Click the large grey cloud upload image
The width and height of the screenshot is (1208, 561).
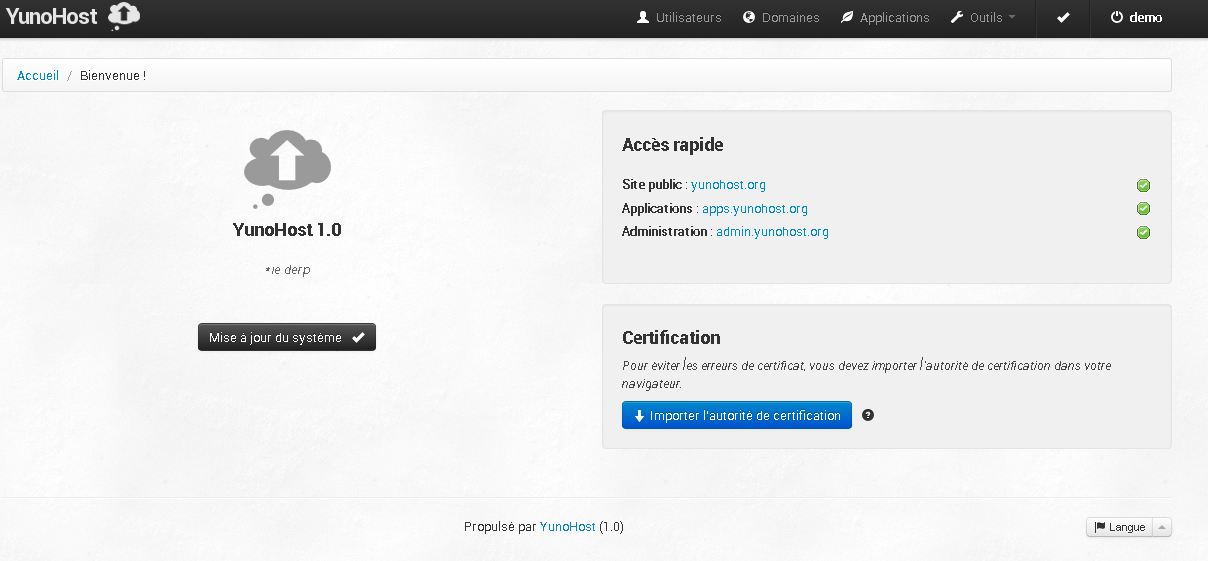point(287,168)
